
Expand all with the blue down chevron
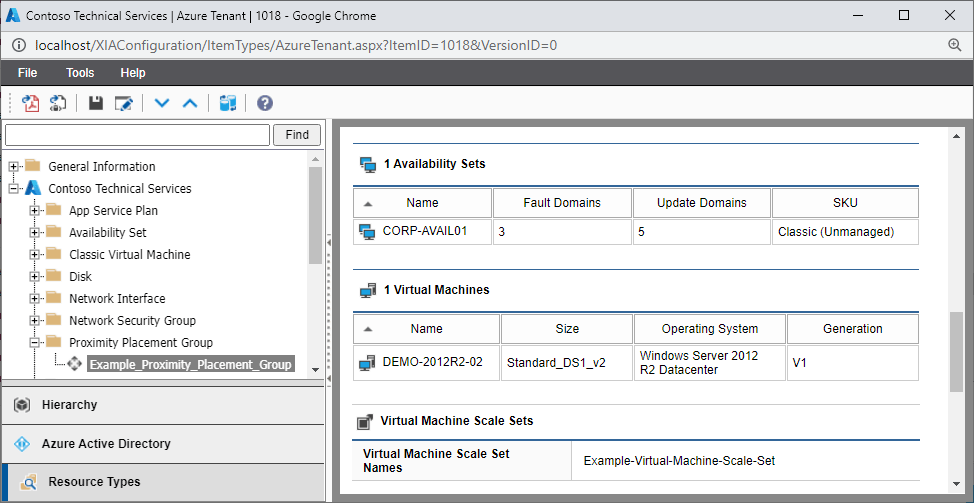point(162,103)
